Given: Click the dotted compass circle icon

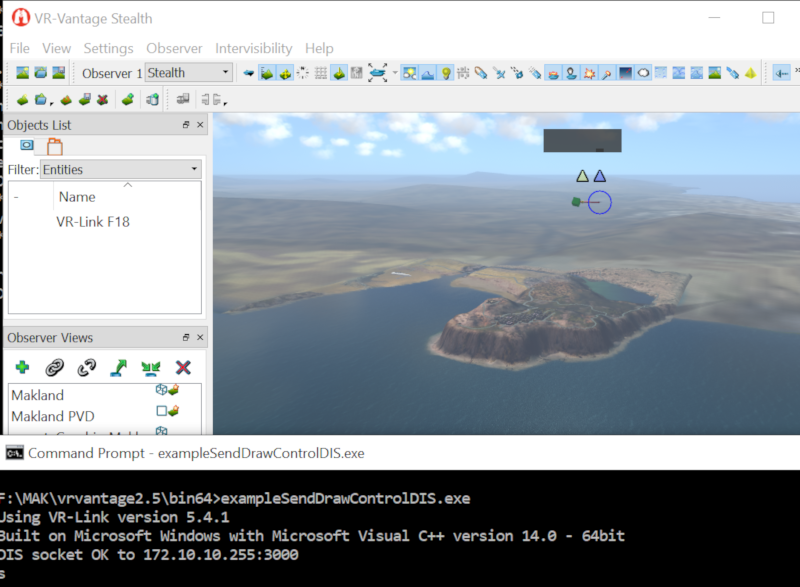Looking at the screenshot, I should tap(303, 73).
